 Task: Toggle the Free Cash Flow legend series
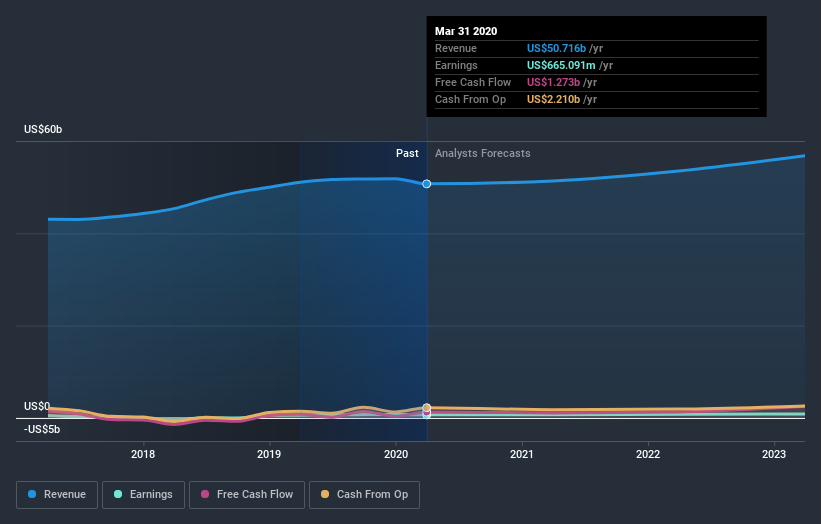coord(247,495)
